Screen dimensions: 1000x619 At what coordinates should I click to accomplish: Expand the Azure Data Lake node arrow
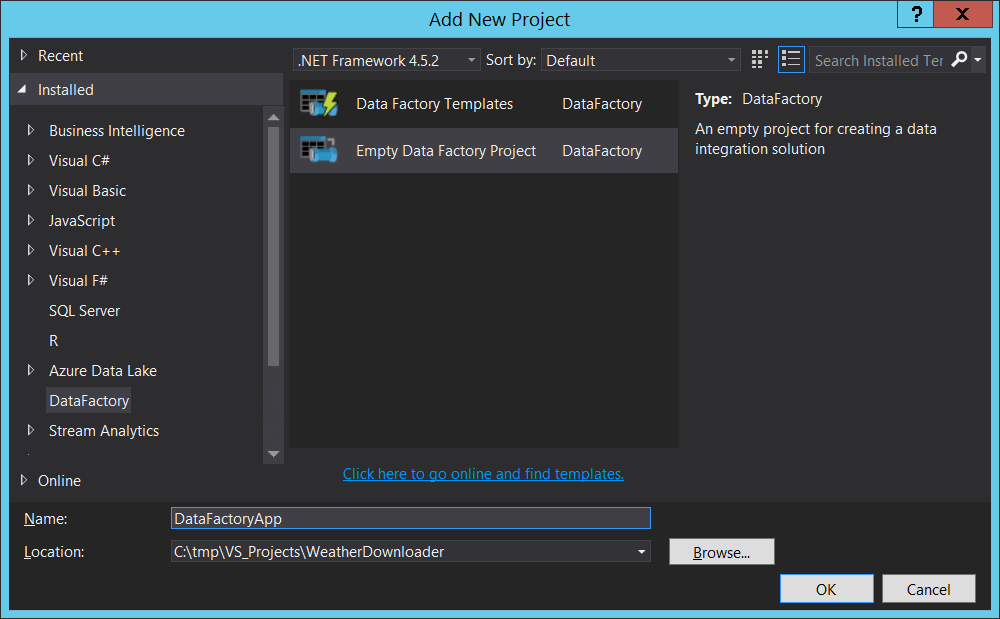31,370
